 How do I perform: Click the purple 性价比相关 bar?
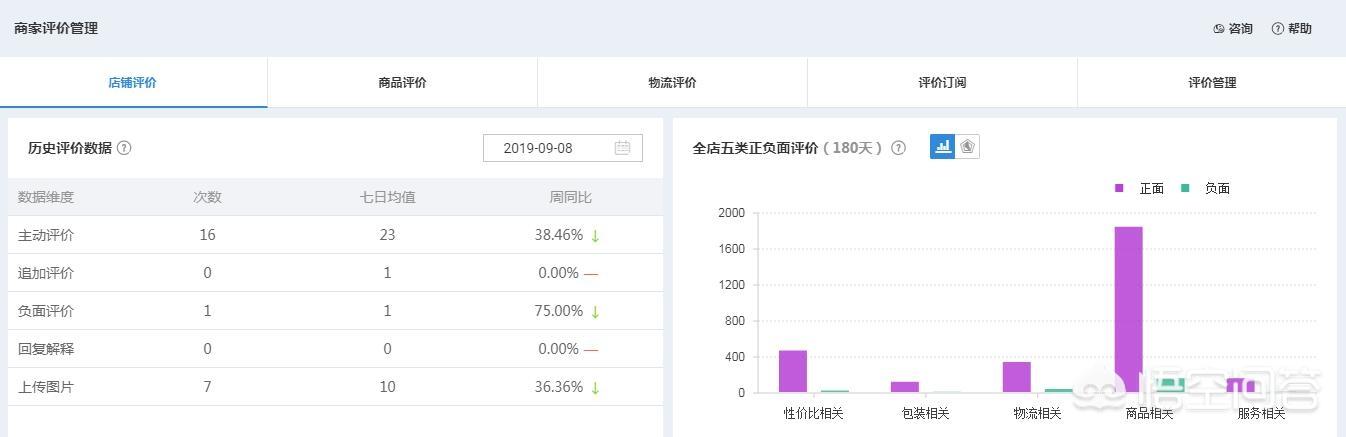click(793, 371)
